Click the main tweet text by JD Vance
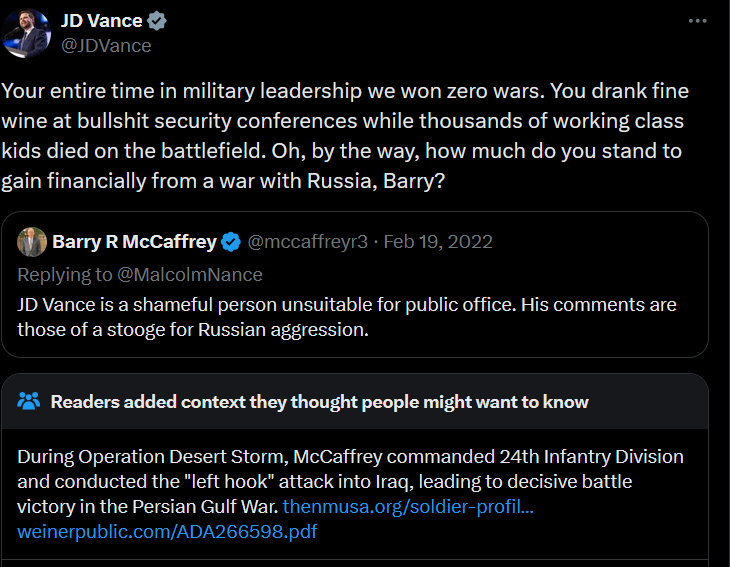 [345, 136]
